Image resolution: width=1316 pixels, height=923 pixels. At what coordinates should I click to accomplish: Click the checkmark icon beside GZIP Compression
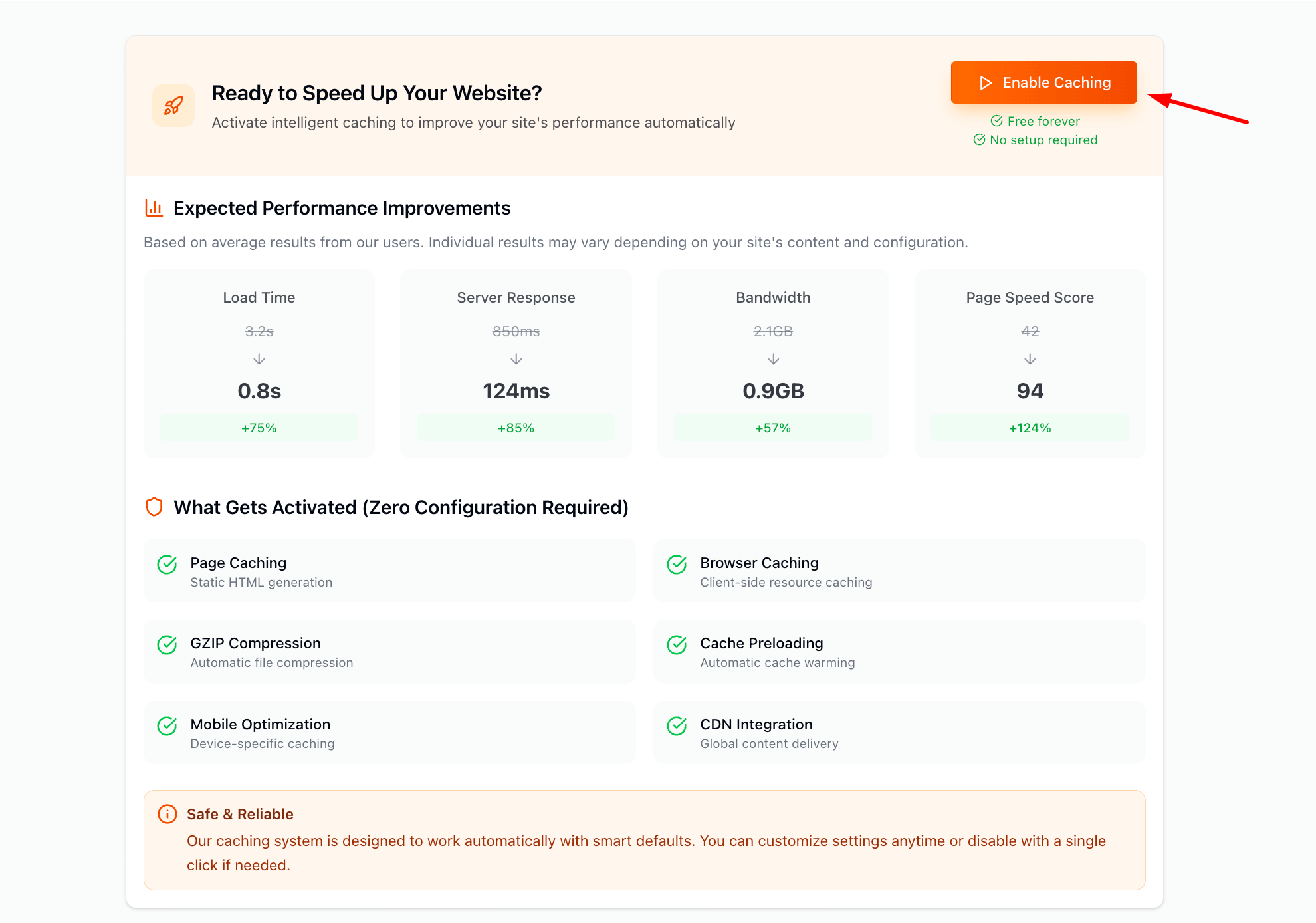point(167,645)
